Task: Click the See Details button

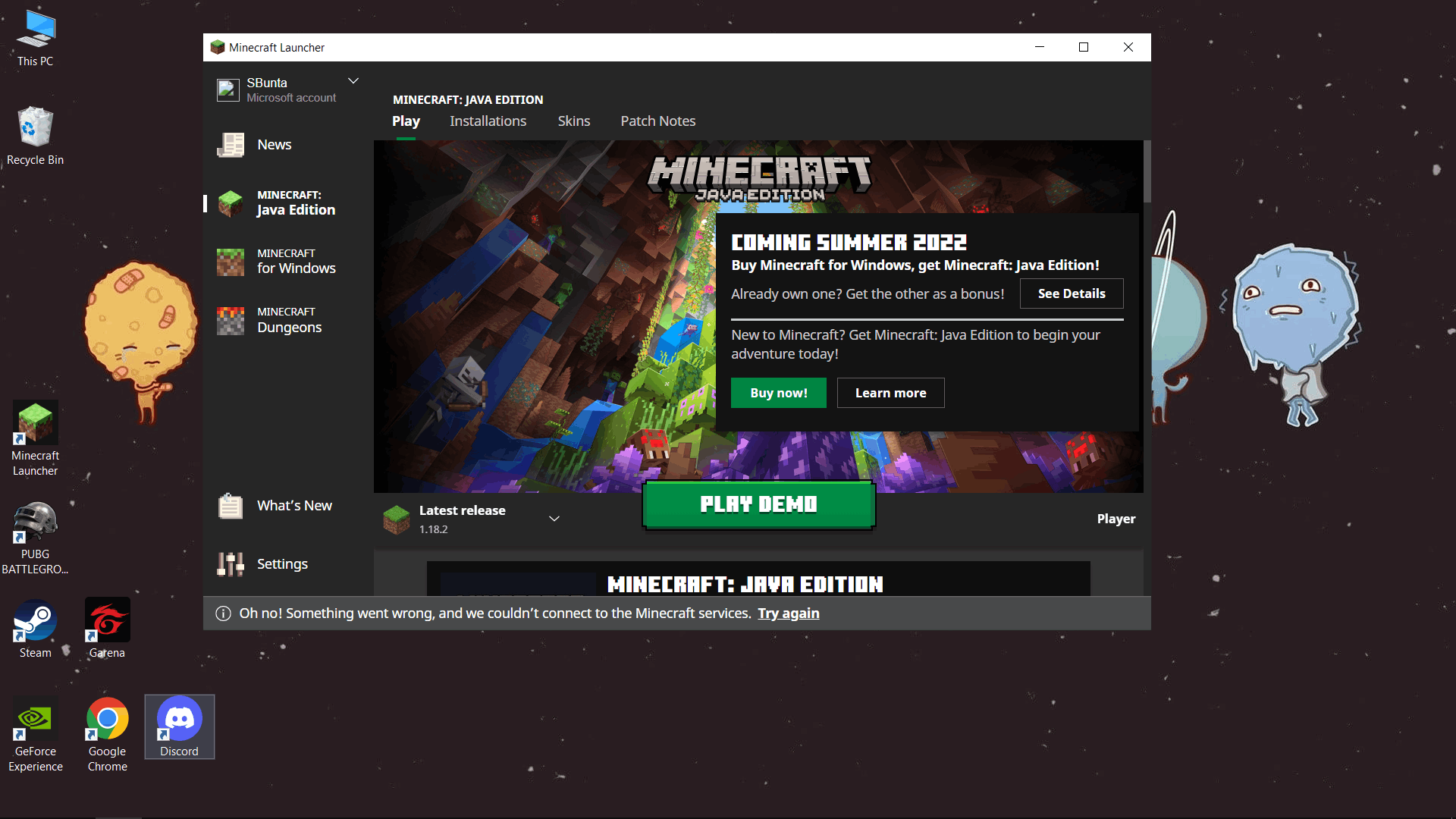Action: (x=1072, y=293)
